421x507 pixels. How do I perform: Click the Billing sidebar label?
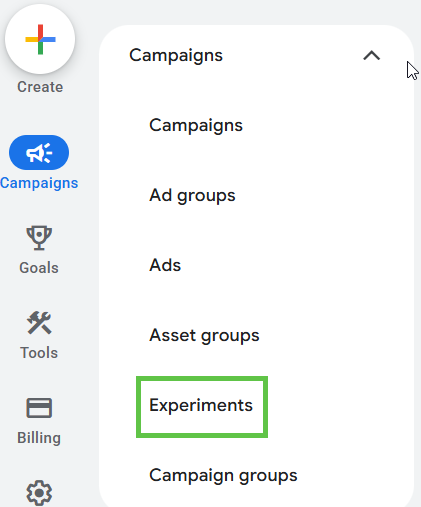pos(39,438)
